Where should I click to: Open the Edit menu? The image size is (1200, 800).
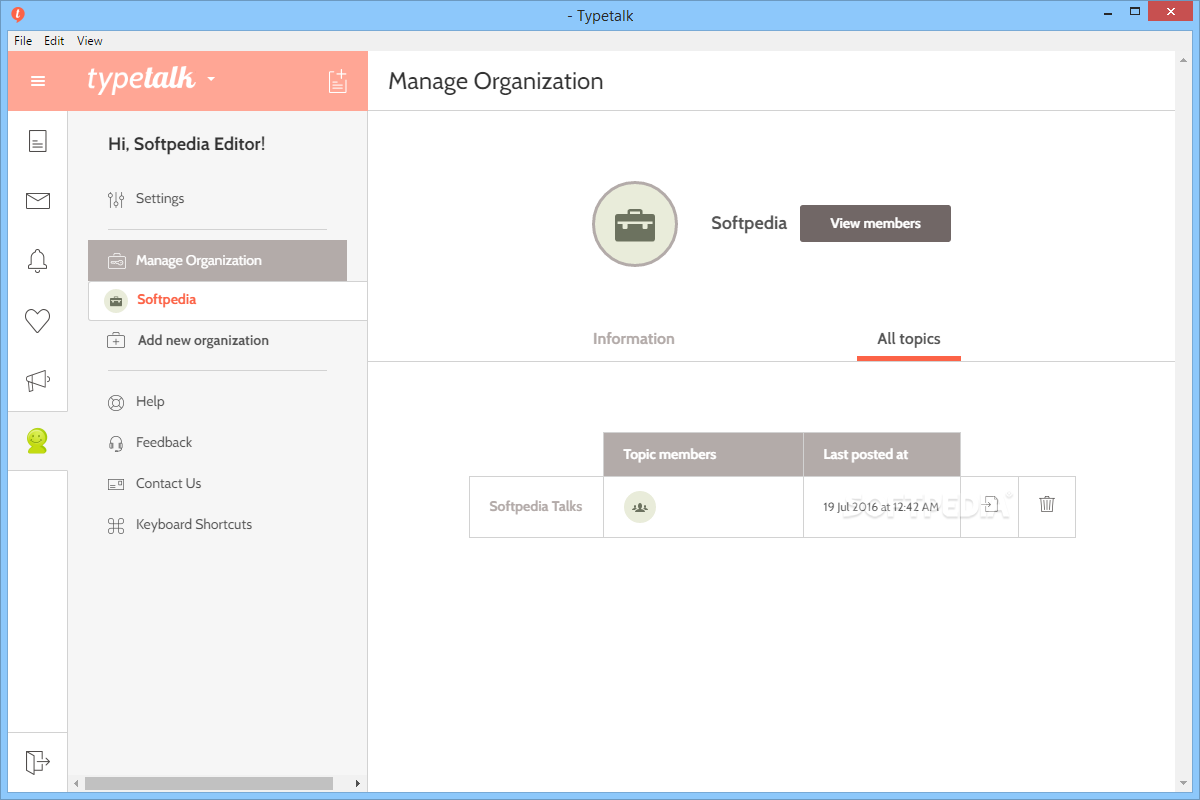coord(54,41)
